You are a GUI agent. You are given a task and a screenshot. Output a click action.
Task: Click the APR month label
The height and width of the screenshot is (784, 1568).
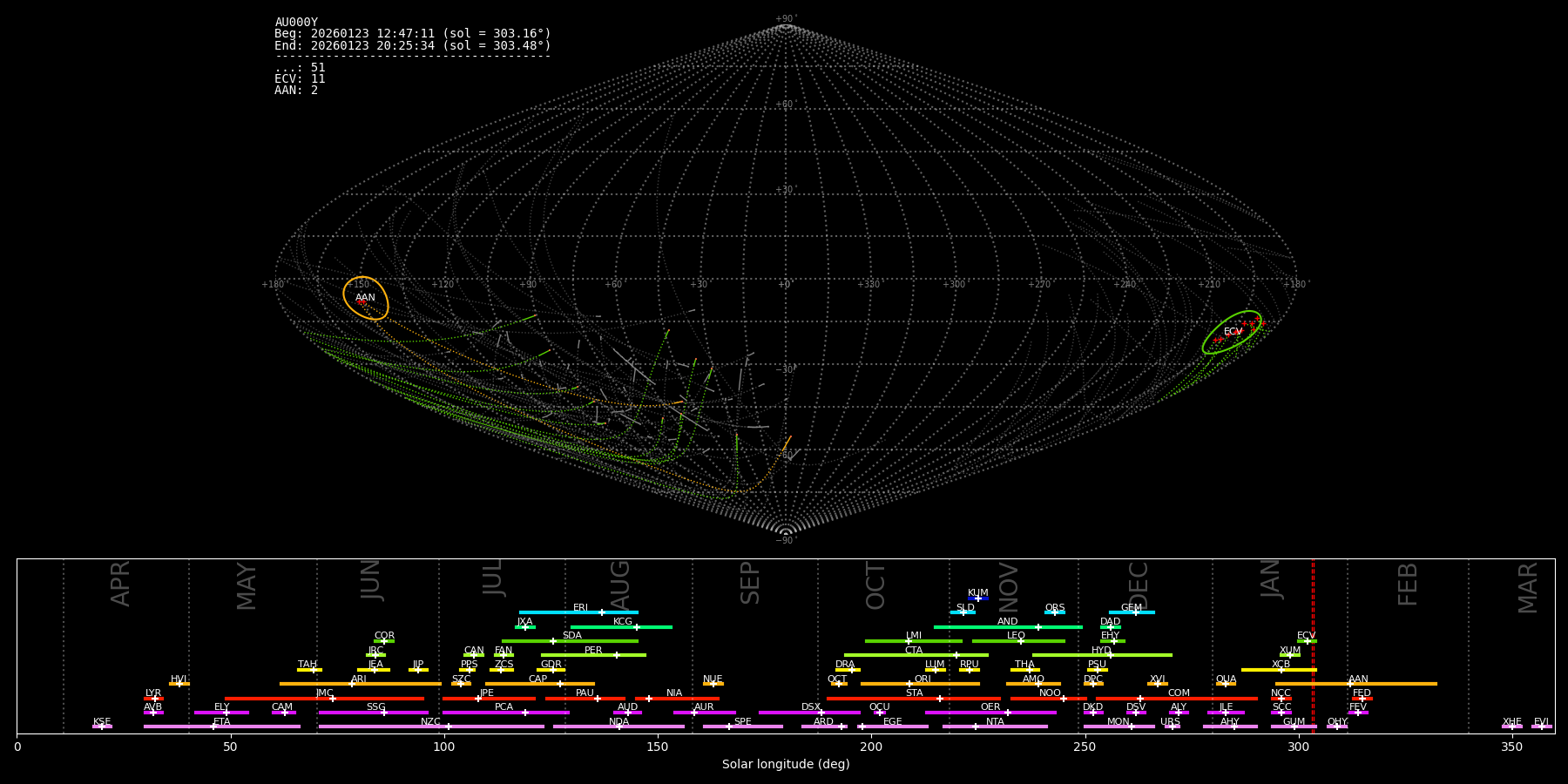tap(121, 584)
